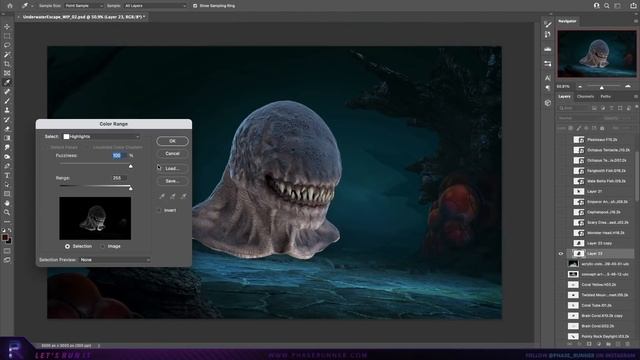The height and width of the screenshot is (360, 640).
Task: Click OK in Color Range dialog
Action: [x=172, y=141]
